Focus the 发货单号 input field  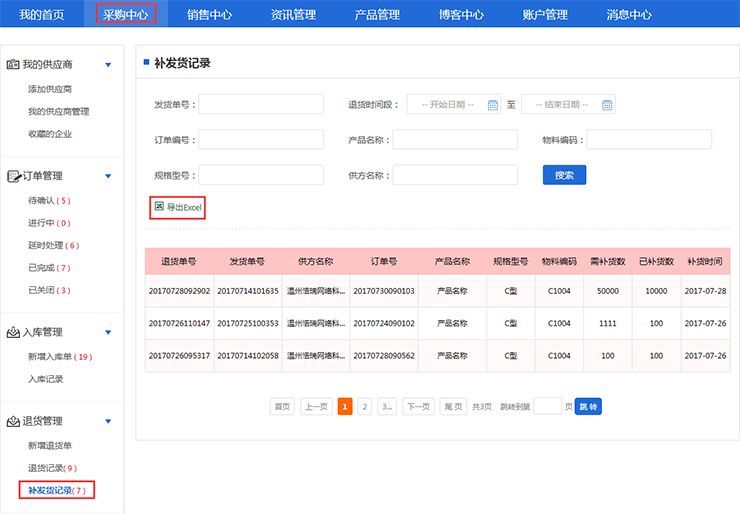click(261, 104)
